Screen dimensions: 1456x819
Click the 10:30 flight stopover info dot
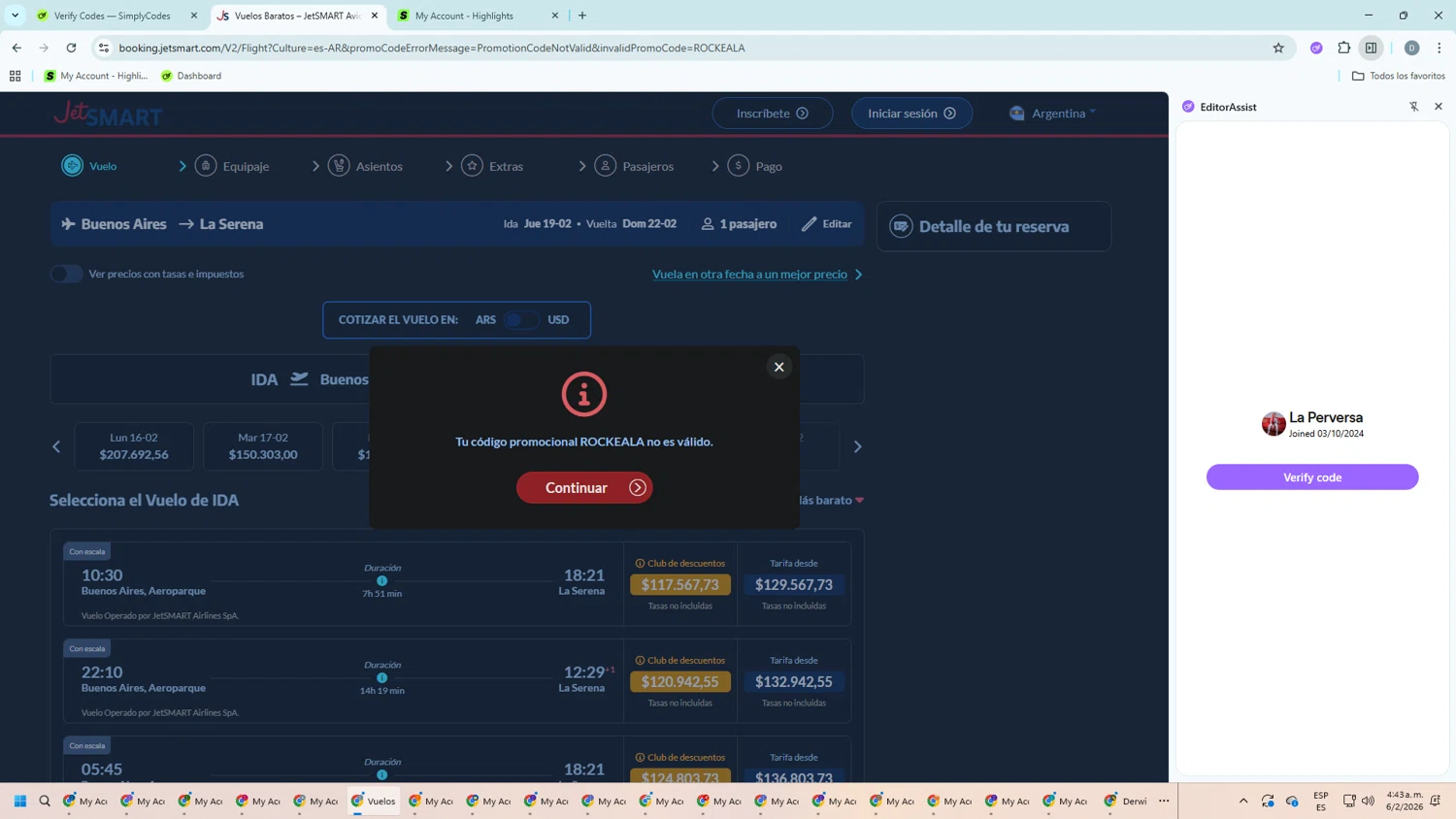click(x=382, y=580)
